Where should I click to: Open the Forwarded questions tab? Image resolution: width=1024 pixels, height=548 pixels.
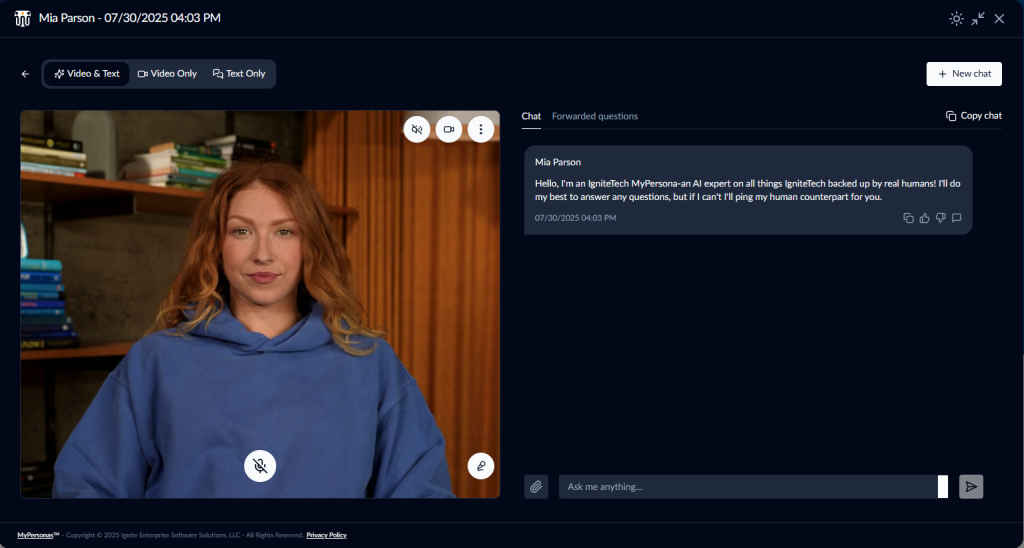click(594, 116)
